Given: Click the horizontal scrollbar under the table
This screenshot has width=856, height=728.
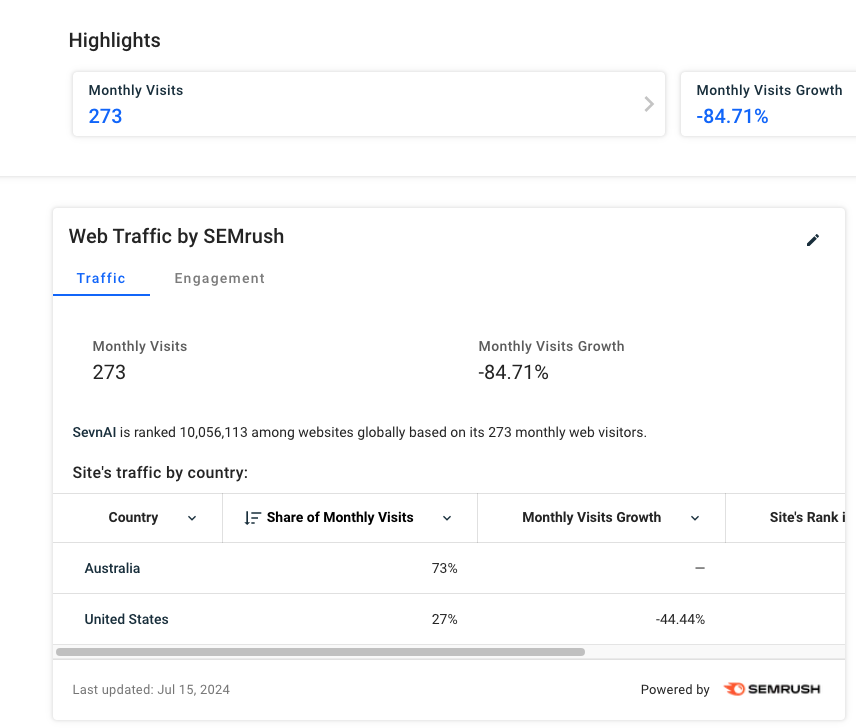Looking at the screenshot, I should click(x=320, y=652).
